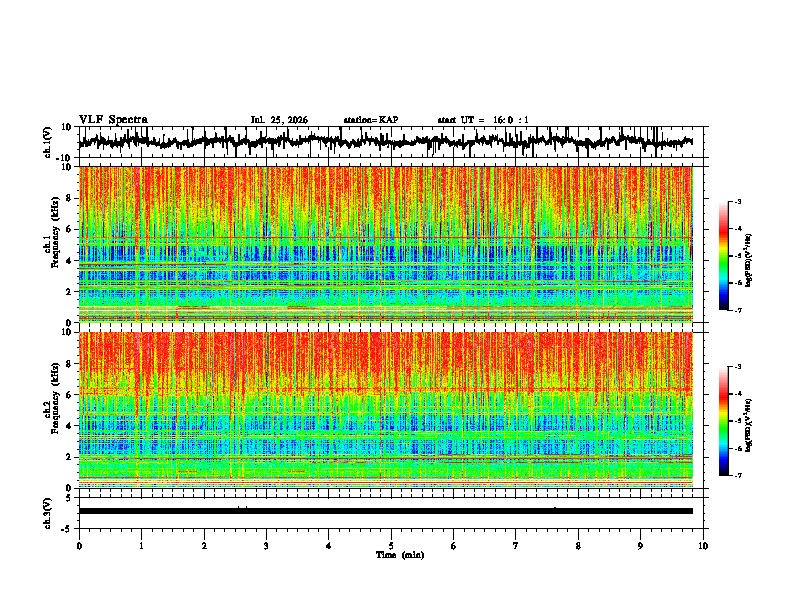The height and width of the screenshot is (612, 792).
Task: Click the time axis tick label 3
Action: [266, 546]
